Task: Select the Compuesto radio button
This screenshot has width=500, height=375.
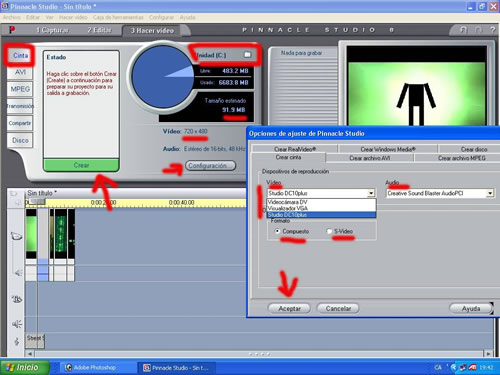Action: click(x=277, y=231)
